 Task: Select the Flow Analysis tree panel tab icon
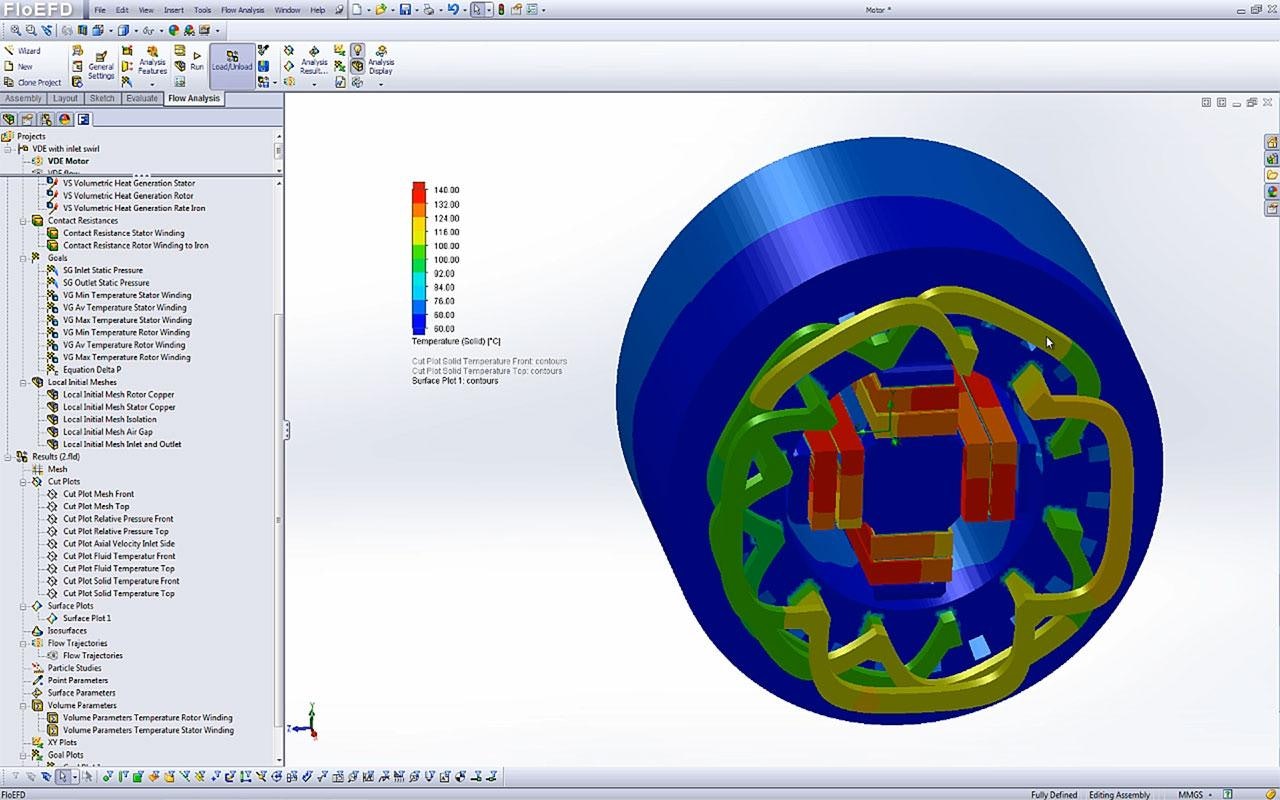click(x=84, y=119)
